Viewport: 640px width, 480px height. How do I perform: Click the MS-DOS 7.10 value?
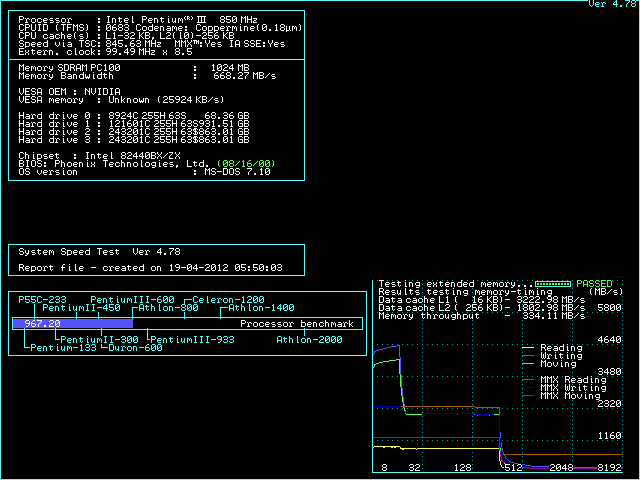(x=237, y=172)
